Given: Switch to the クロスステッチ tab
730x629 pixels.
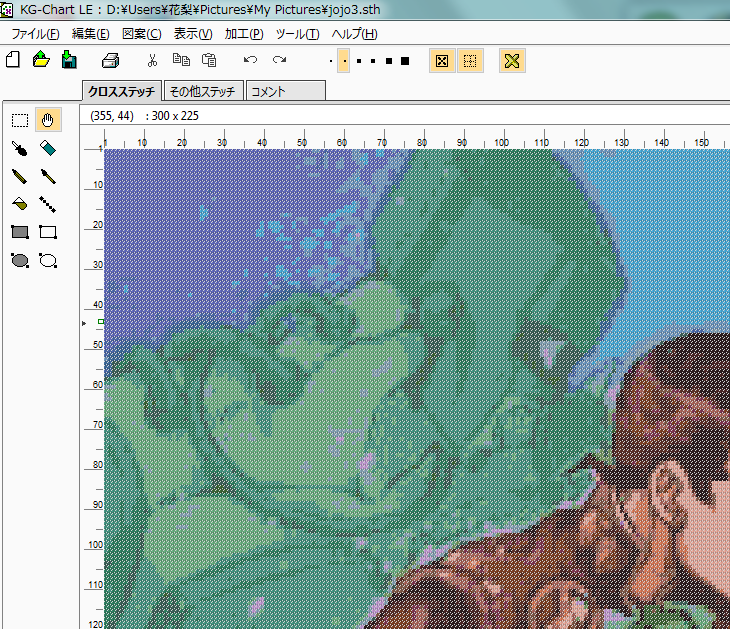Looking at the screenshot, I should pyautogui.click(x=122, y=91).
